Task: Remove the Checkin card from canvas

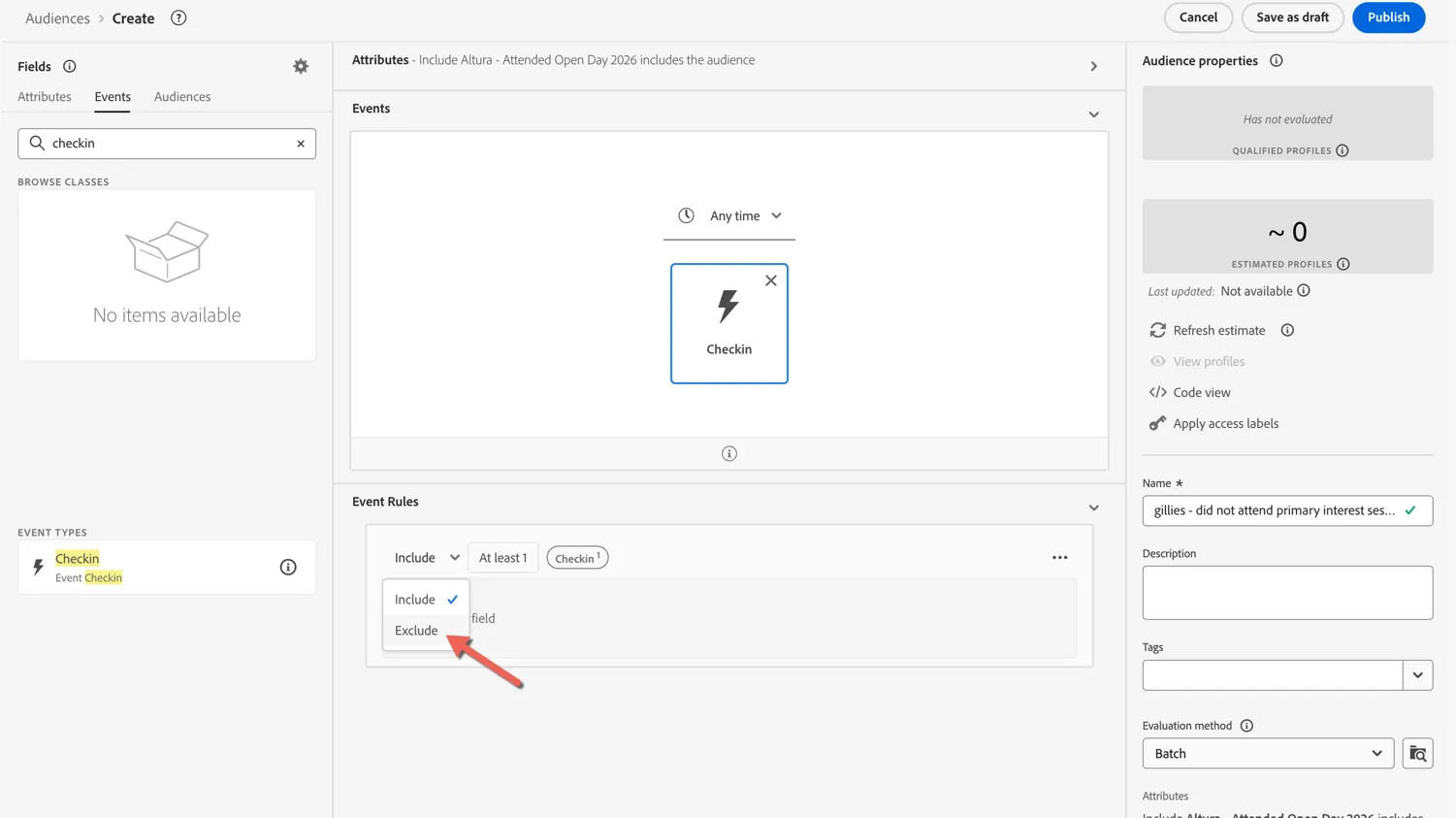Action: click(771, 280)
